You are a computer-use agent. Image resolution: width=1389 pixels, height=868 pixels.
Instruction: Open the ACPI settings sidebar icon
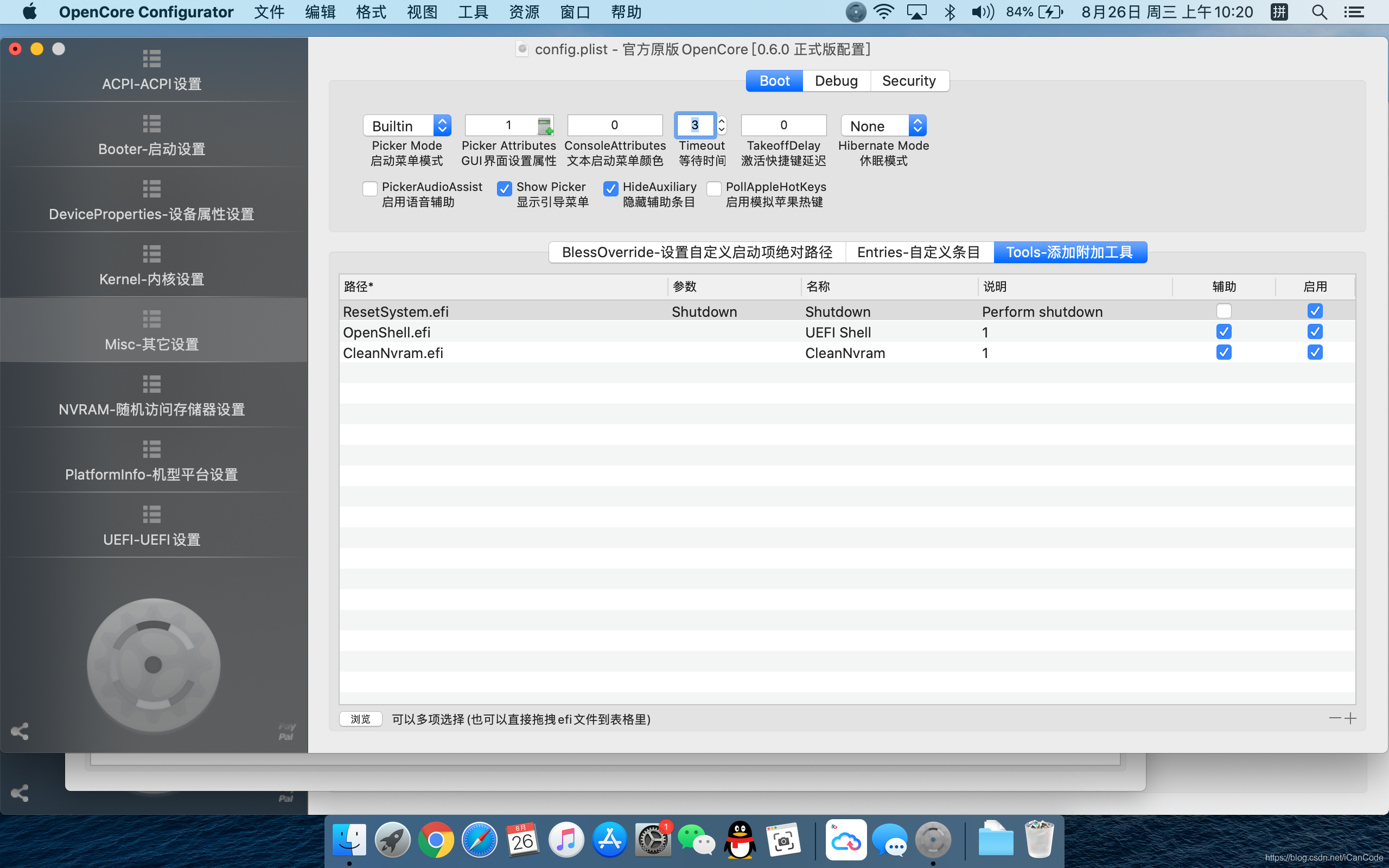click(x=151, y=58)
